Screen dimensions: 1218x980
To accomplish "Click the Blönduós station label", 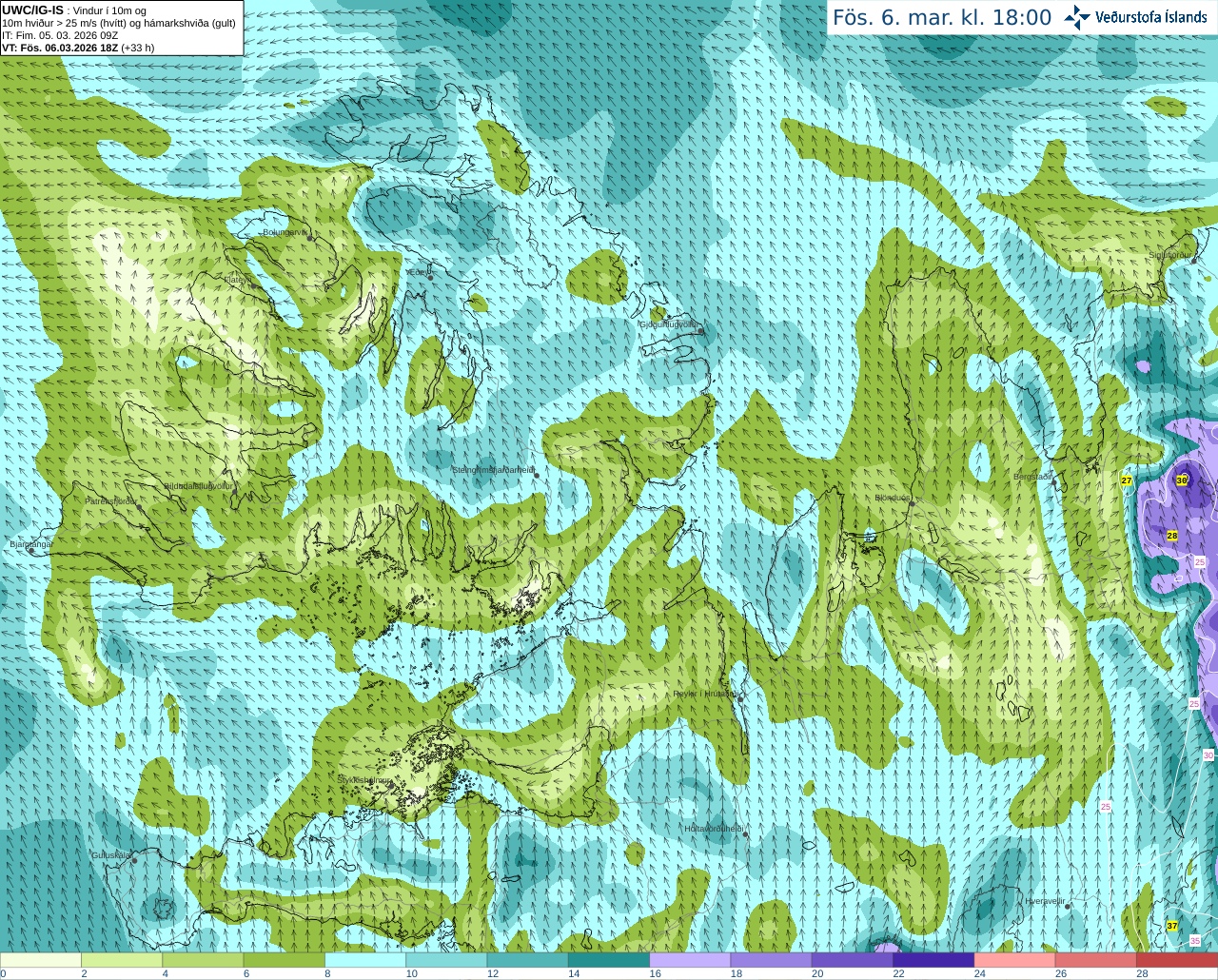I will pyautogui.click(x=893, y=498).
